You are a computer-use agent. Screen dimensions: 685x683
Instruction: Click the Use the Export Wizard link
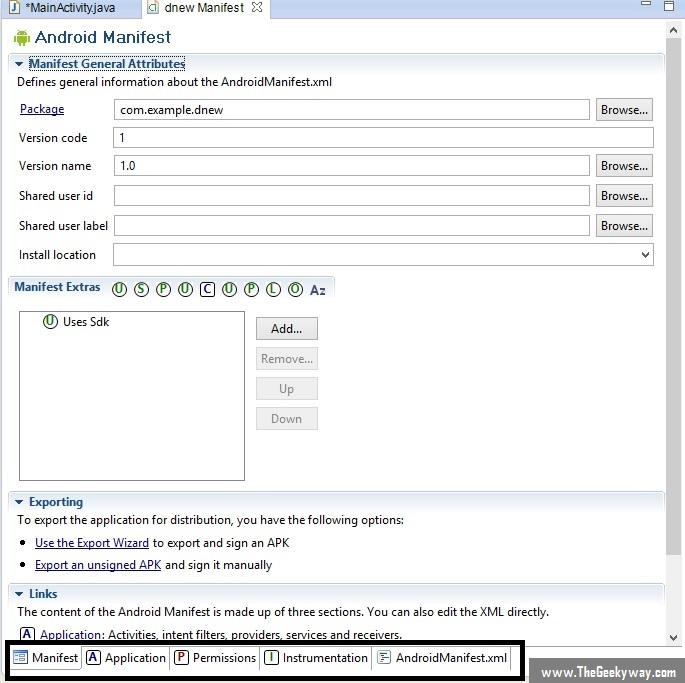click(92, 543)
